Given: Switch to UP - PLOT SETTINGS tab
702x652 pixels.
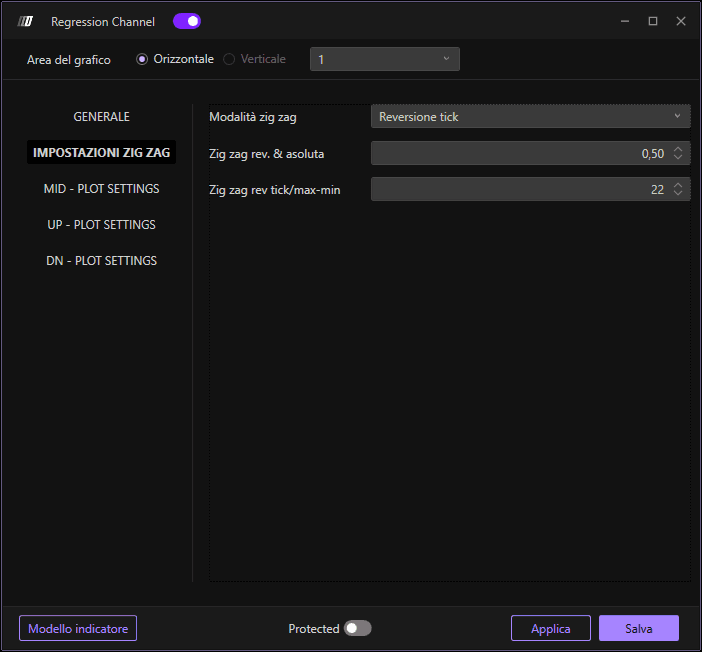Looking at the screenshot, I should coord(102,224).
